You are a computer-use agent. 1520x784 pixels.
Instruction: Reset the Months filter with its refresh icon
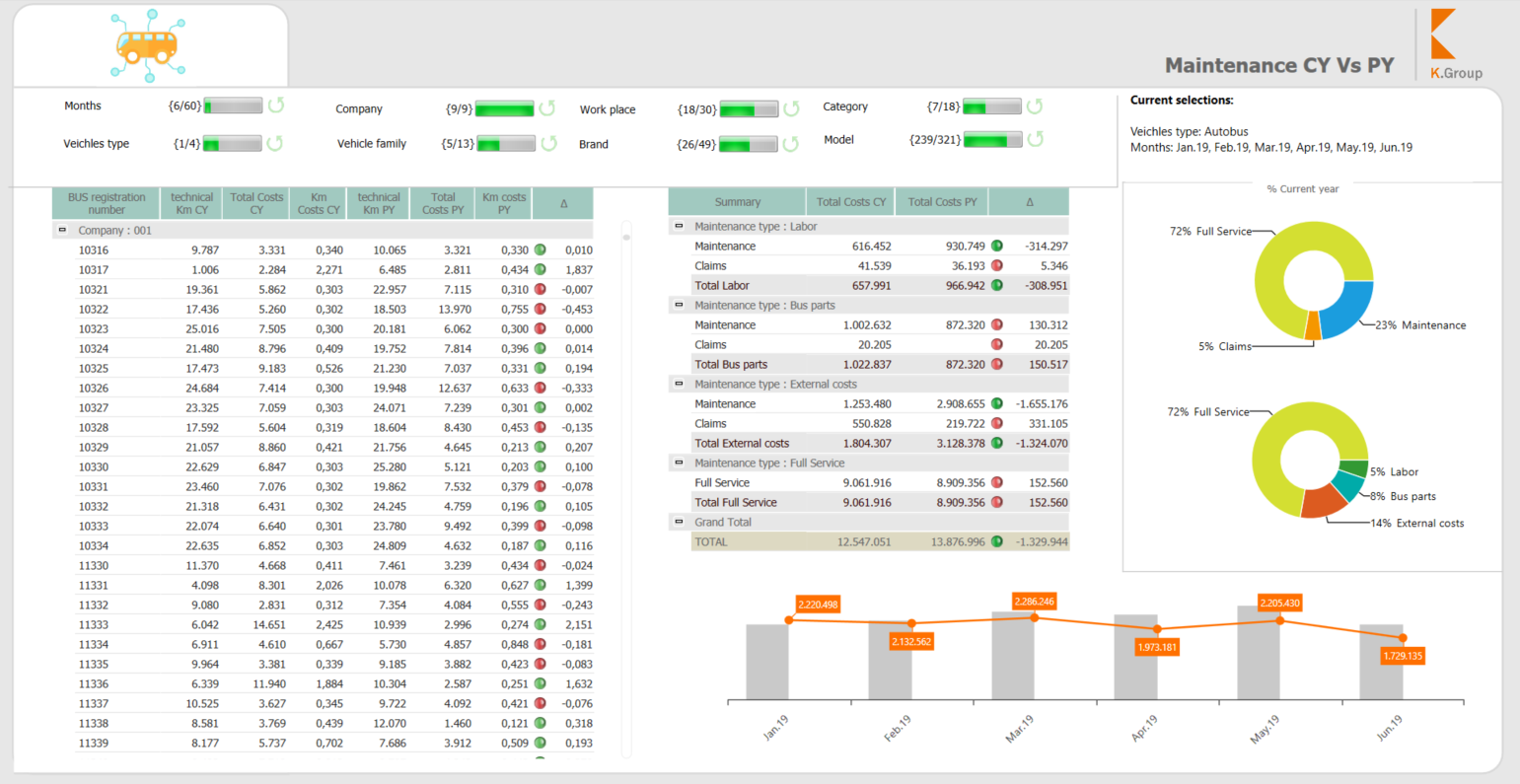276,106
